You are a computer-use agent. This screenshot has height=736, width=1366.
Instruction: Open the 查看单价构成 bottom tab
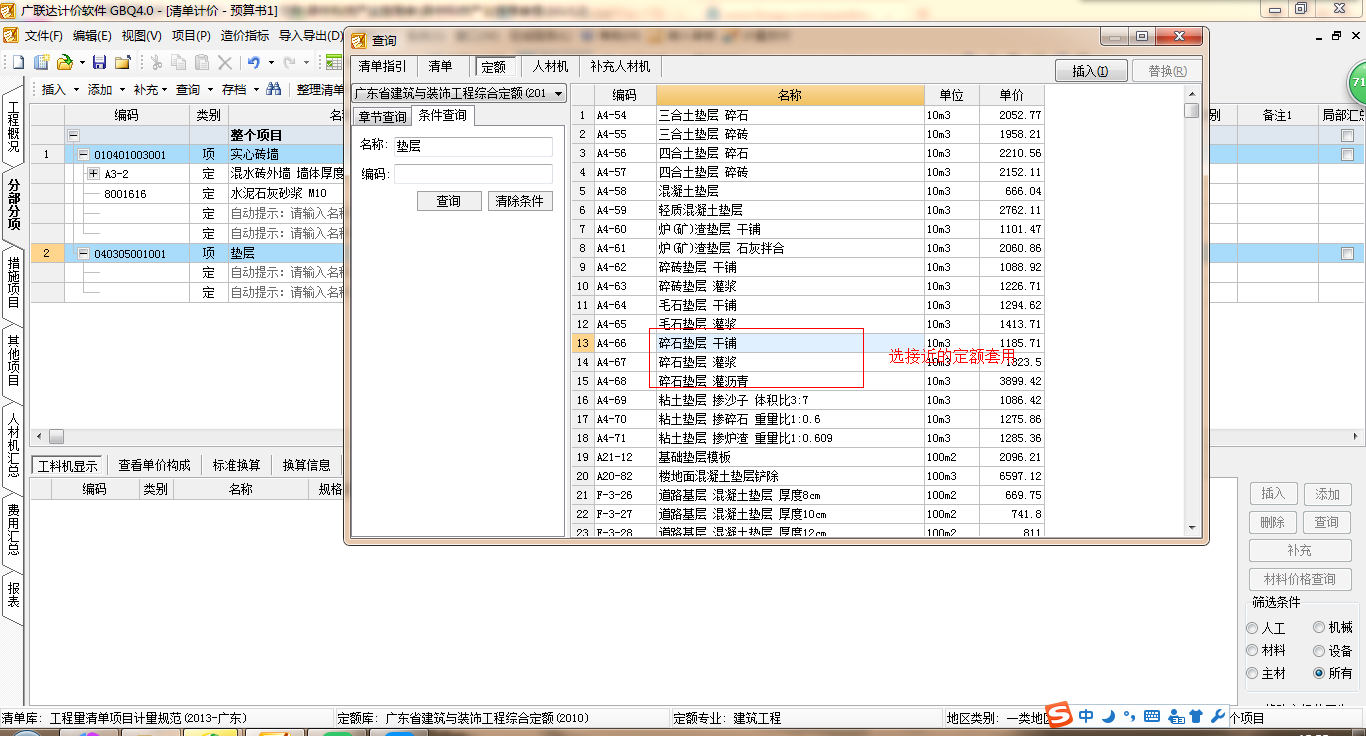154,465
